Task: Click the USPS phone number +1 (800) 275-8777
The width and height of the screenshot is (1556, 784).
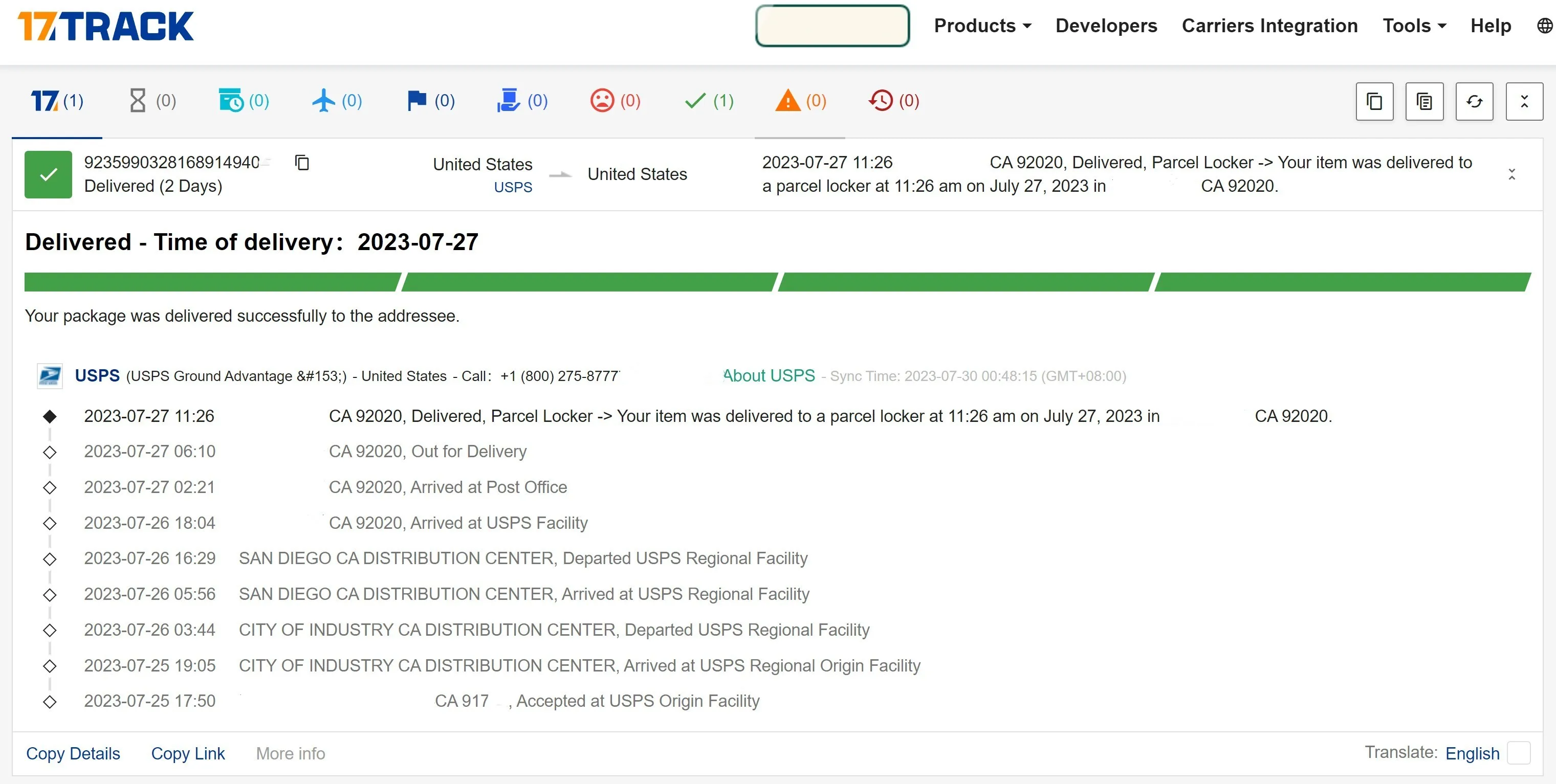Action: (560, 376)
